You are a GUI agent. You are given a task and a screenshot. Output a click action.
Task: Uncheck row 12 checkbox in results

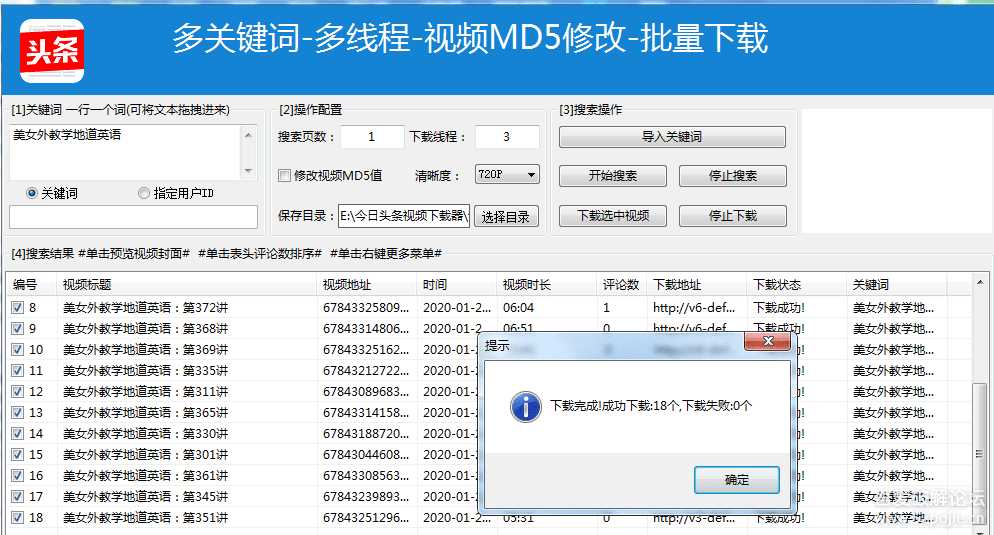pyautogui.click(x=17, y=392)
